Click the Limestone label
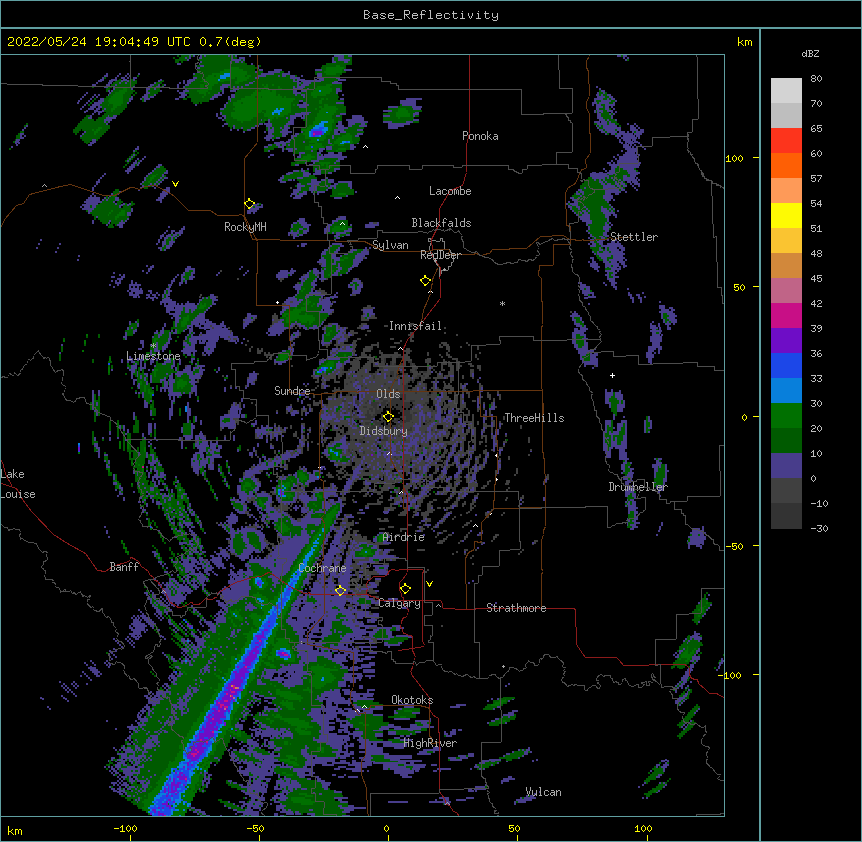 click(153, 356)
